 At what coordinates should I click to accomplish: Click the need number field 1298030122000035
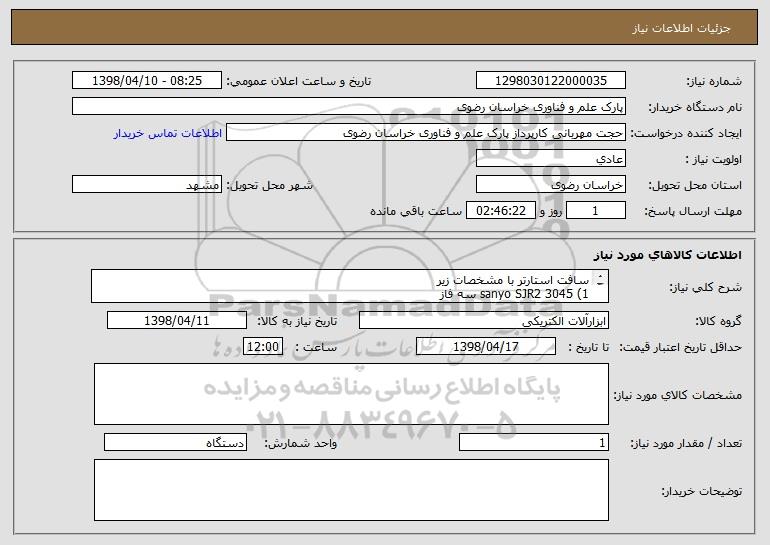click(551, 80)
